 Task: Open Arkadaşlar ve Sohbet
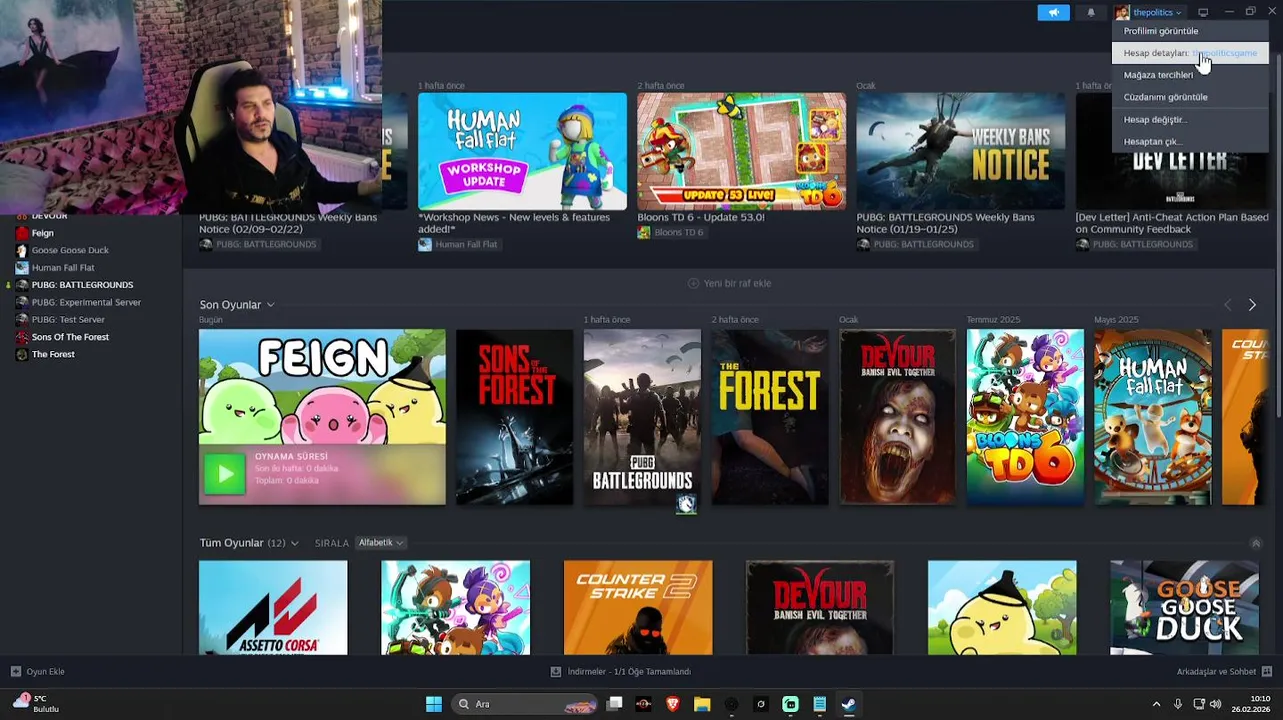tap(1224, 671)
